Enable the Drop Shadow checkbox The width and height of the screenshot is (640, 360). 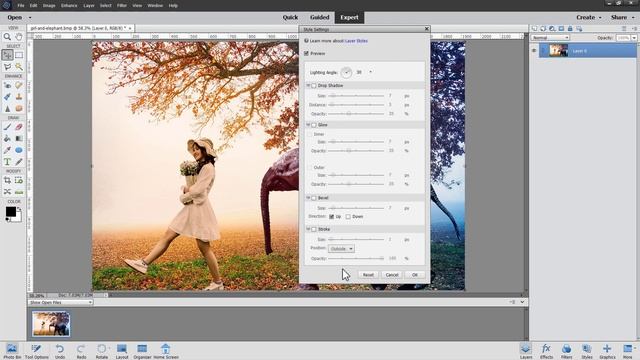pos(314,86)
